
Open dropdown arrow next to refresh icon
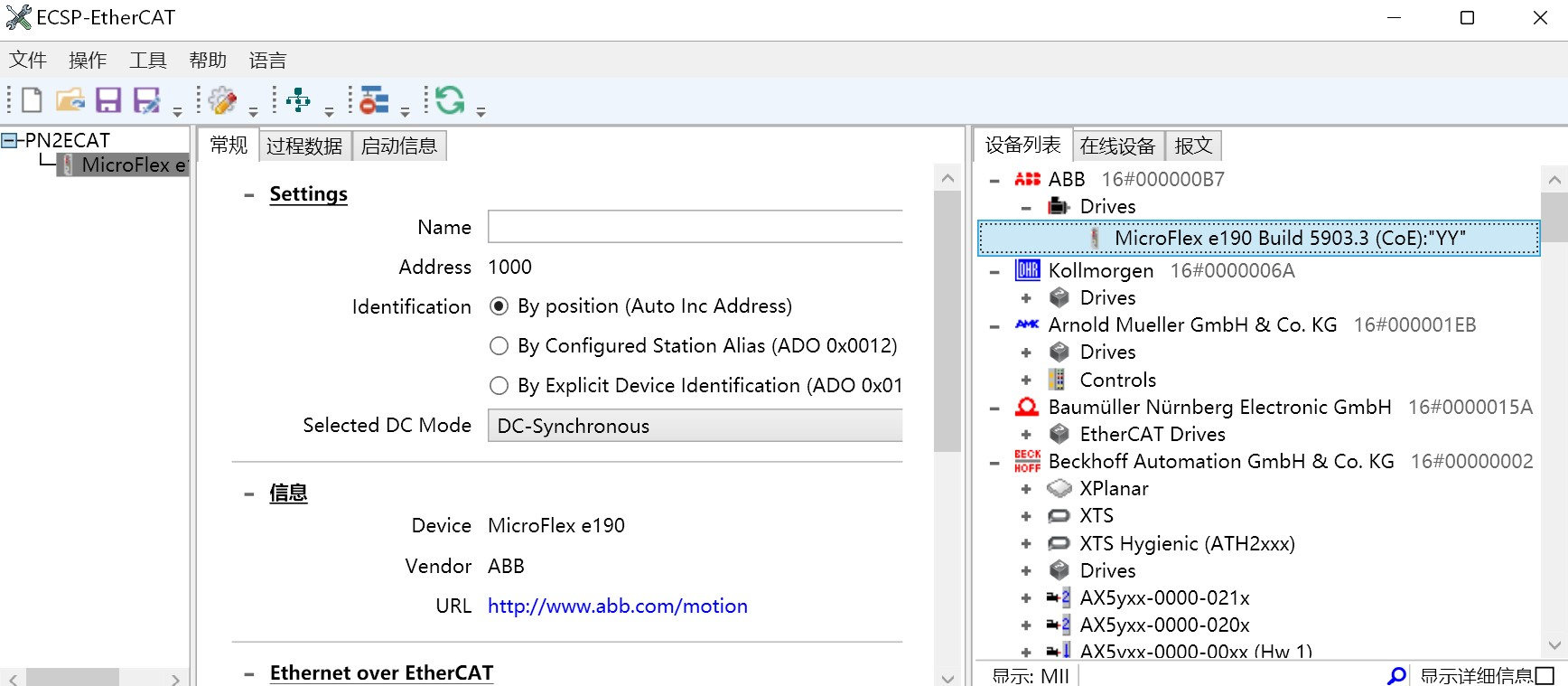(x=481, y=112)
